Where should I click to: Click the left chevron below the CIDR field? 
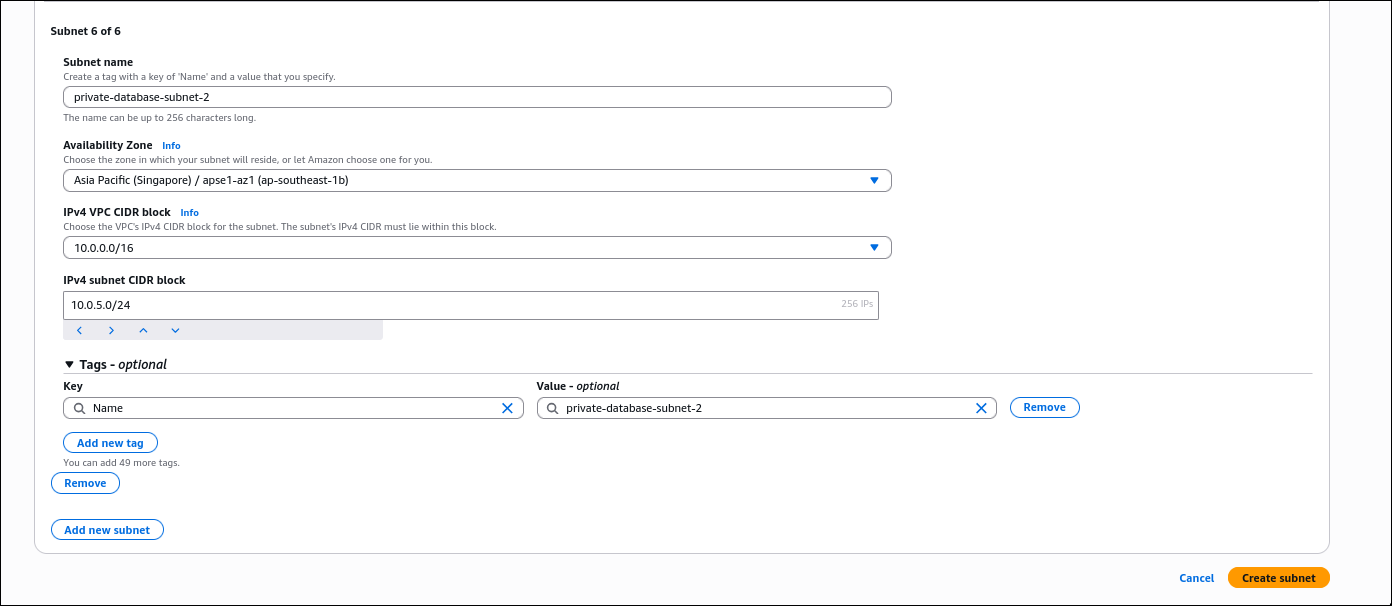pos(79,329)
